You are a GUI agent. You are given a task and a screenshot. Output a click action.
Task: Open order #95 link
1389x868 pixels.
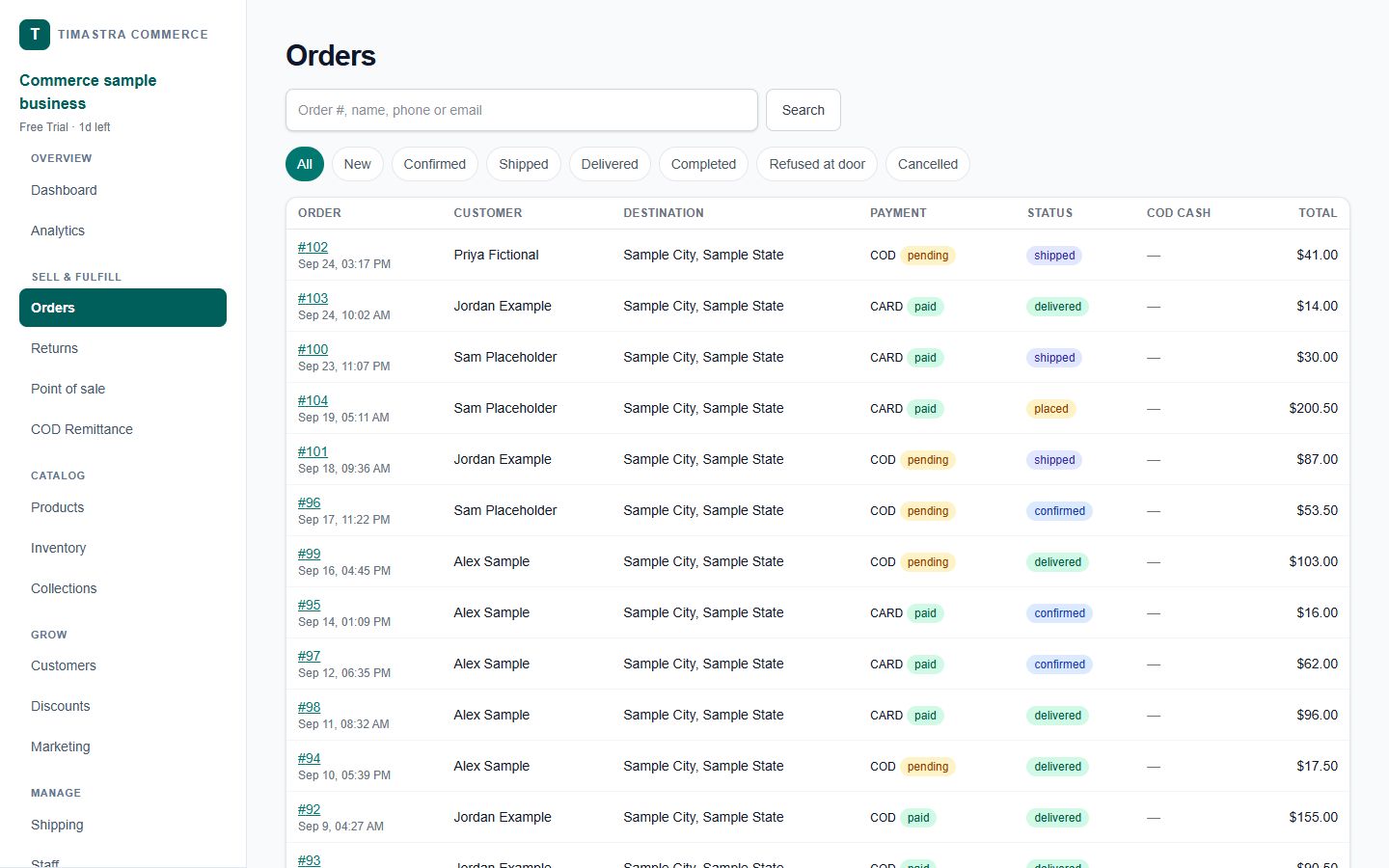tap(309, 605)
